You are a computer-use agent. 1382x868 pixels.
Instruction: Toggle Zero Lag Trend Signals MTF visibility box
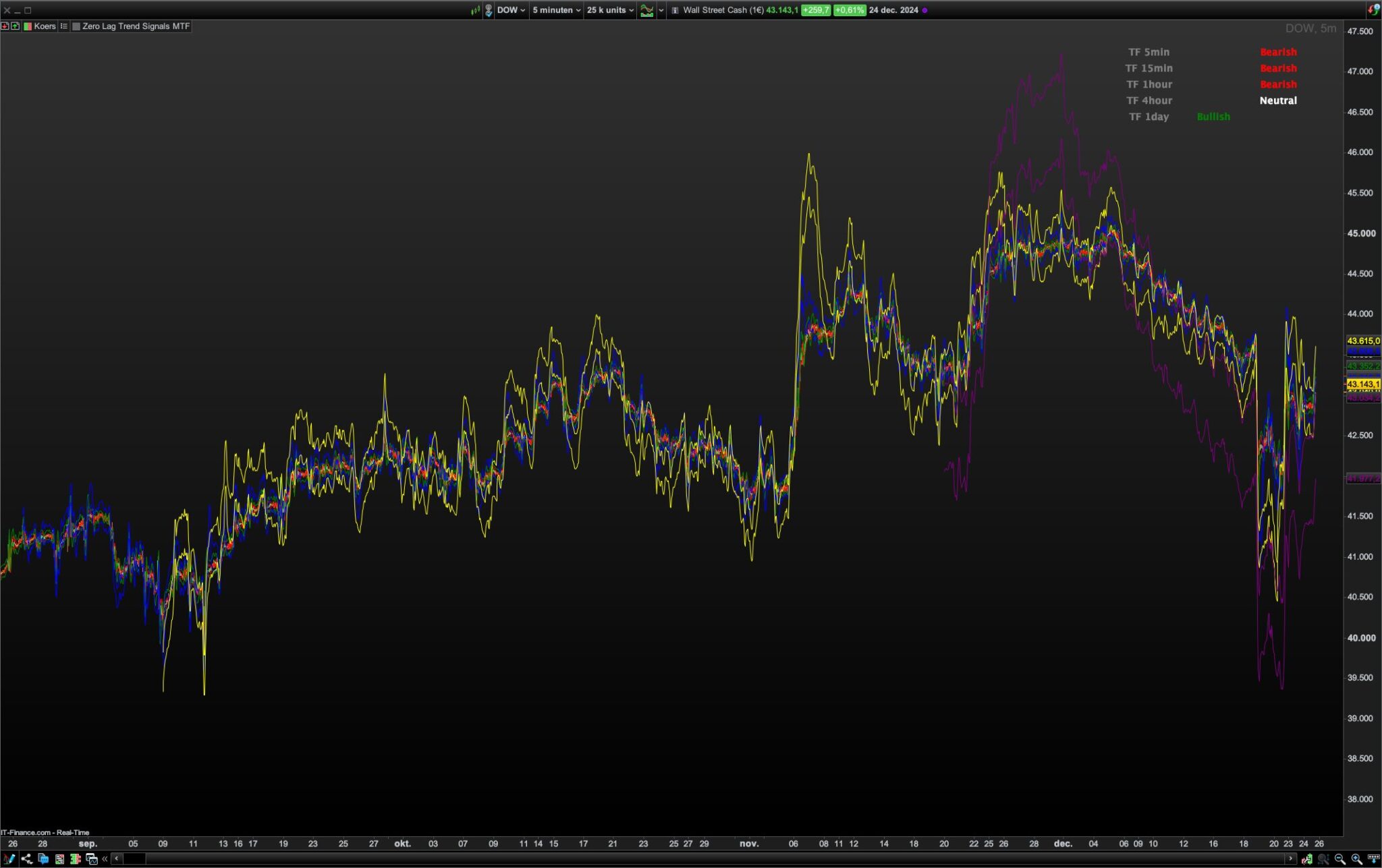coord(76,26)
